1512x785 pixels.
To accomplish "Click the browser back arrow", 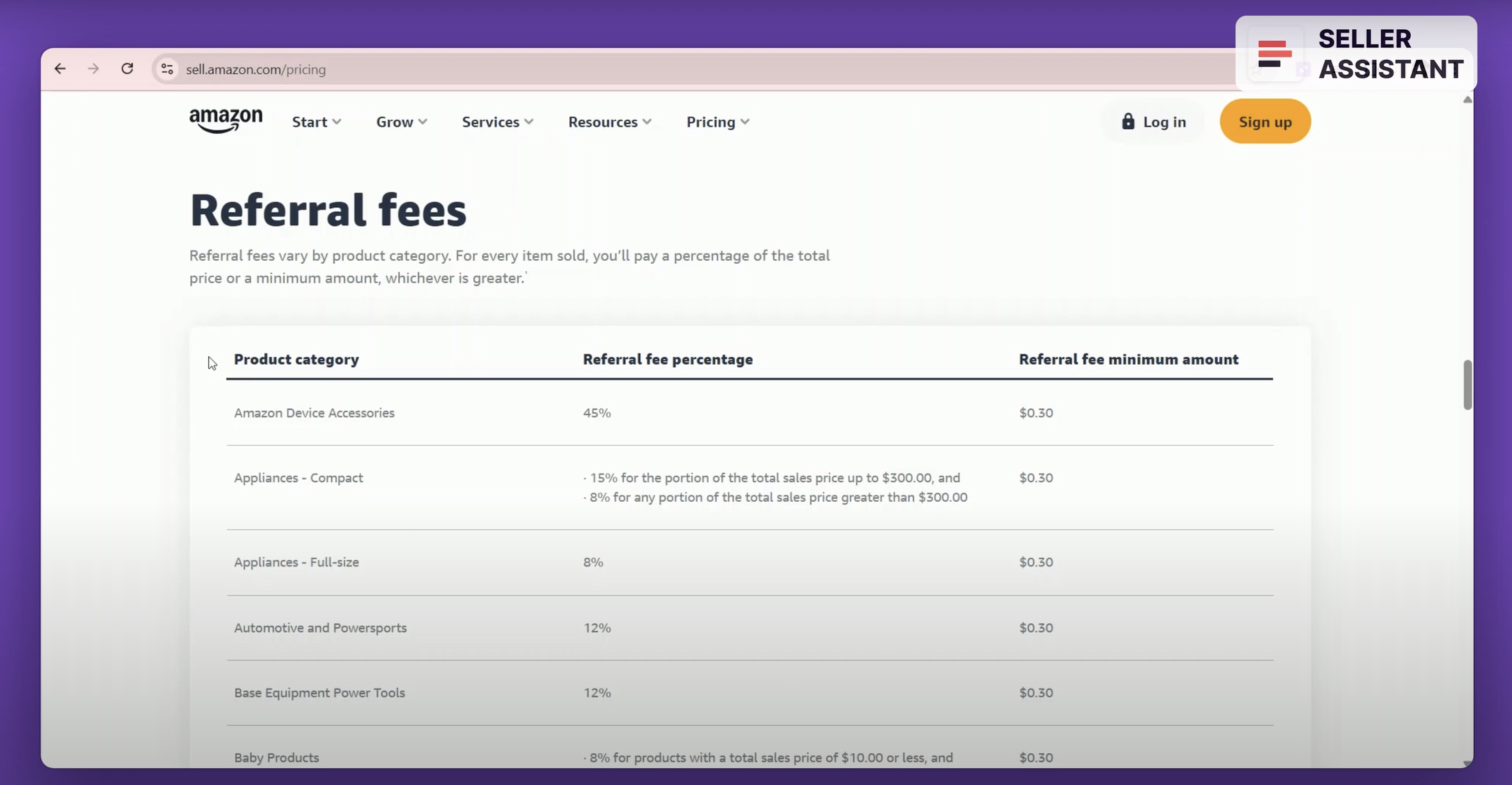I will click(60, 68).
